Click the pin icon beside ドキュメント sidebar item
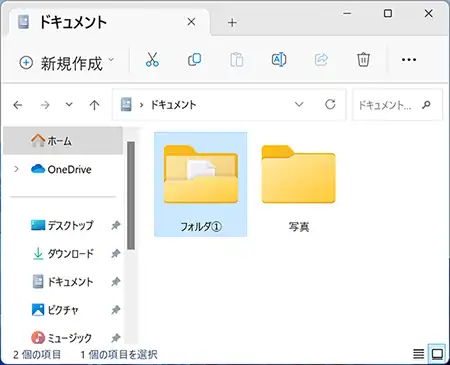This screenshot has height=365, width=450. (116, 282)
